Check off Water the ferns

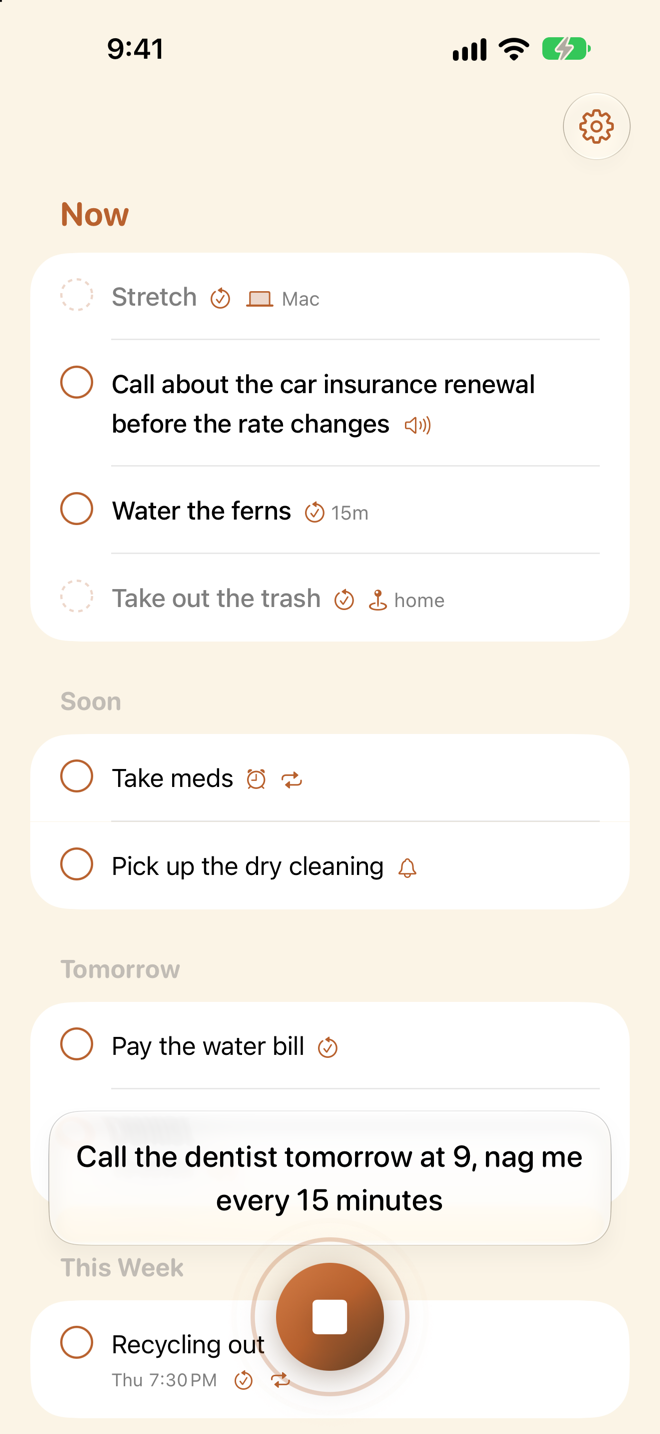77,509
